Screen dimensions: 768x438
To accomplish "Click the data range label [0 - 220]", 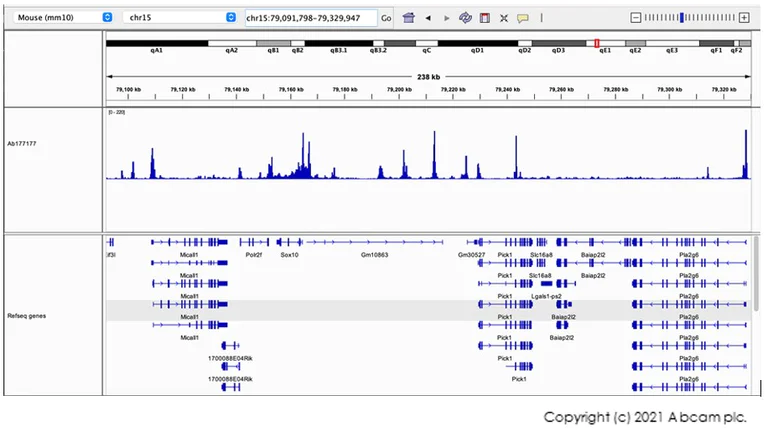I will (x=117, y=113).
